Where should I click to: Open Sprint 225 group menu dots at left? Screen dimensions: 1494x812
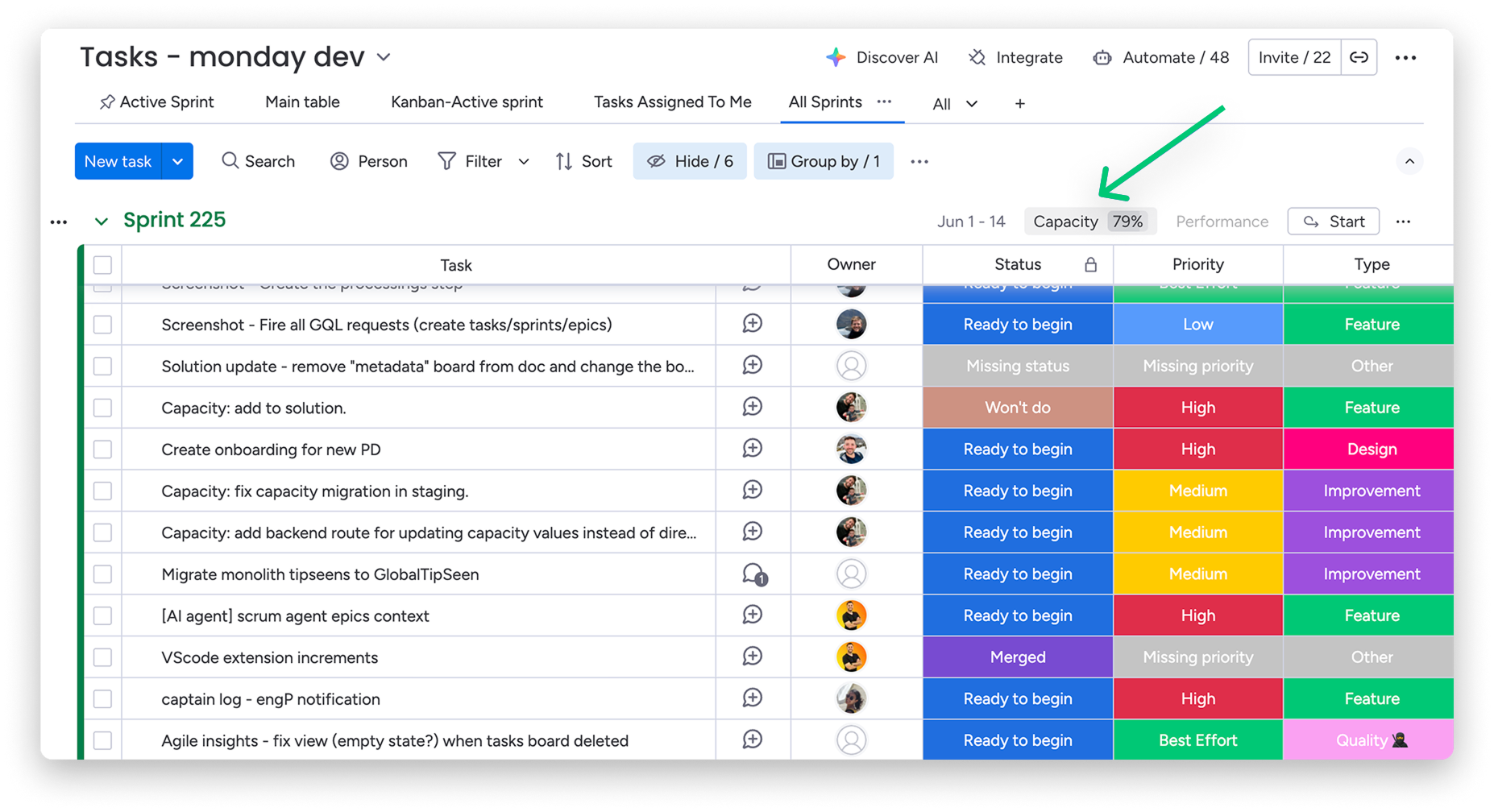point(59,222)
